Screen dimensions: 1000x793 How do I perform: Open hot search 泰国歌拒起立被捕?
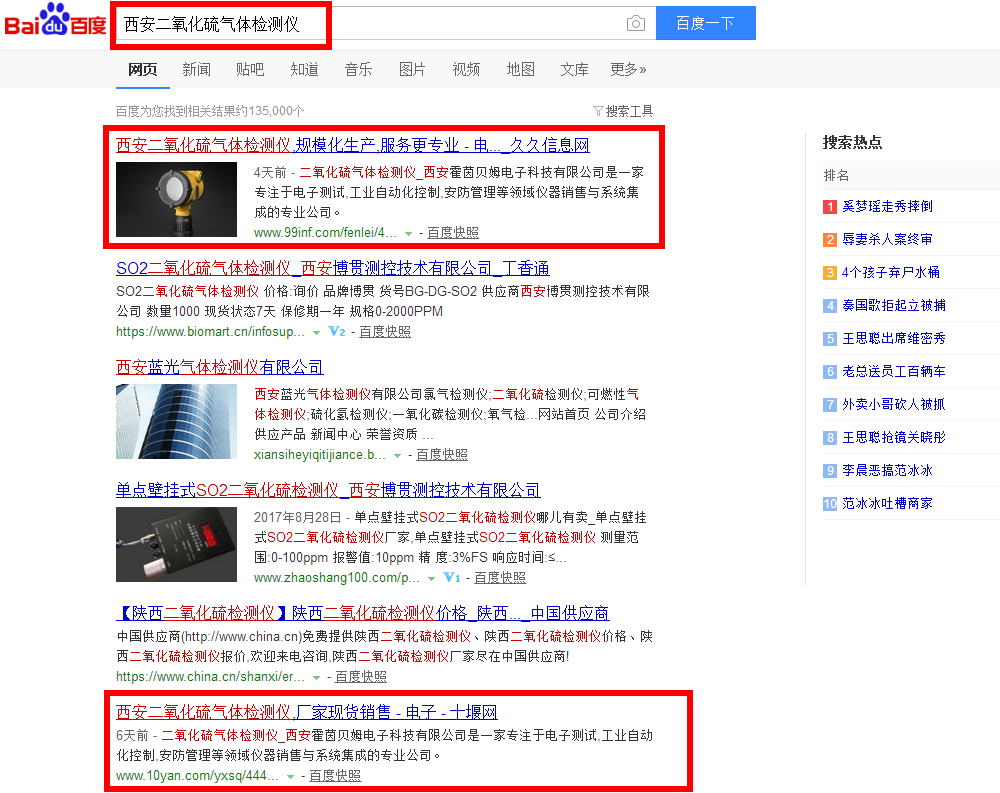click(893, 306)
